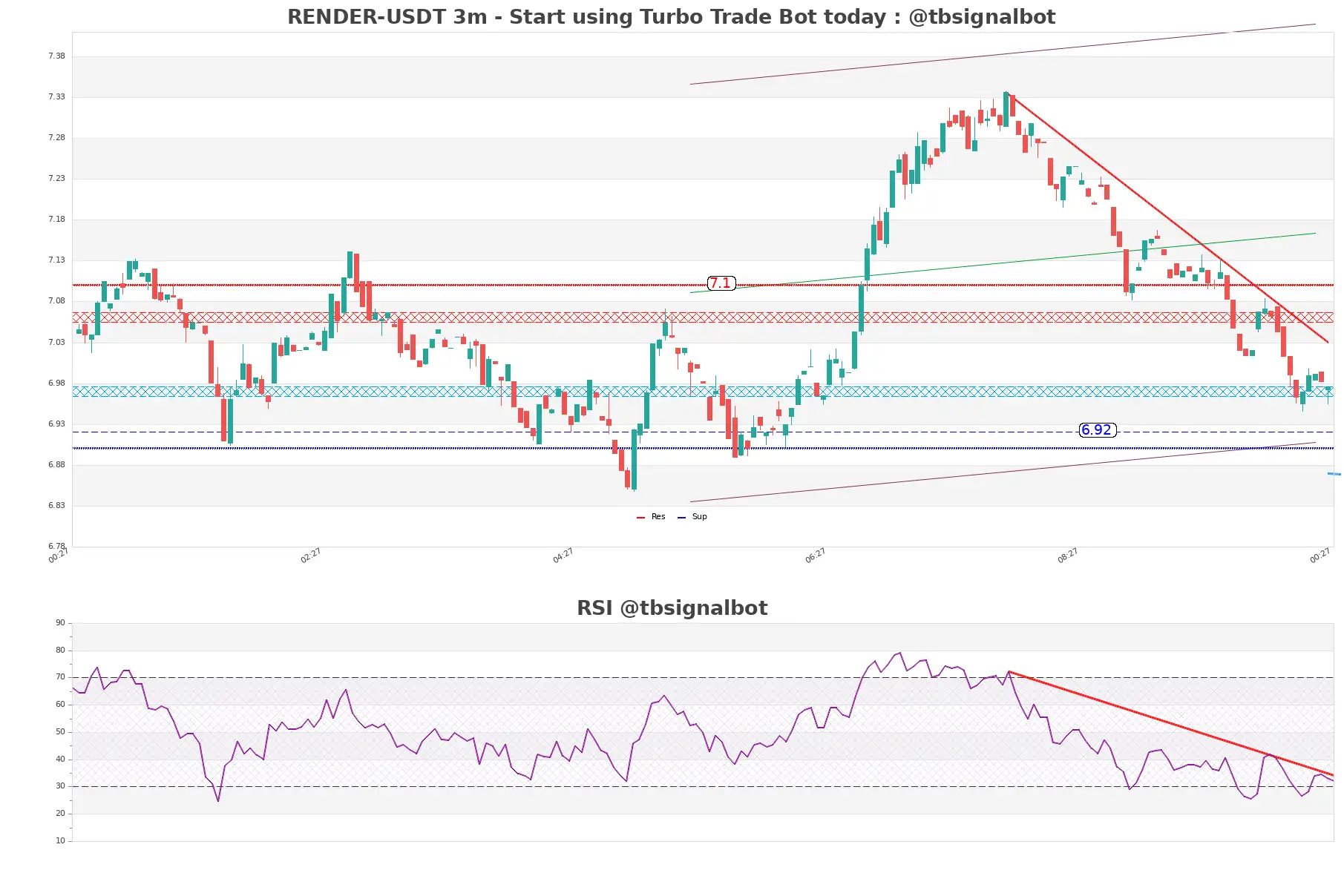Click the RSI 10 axis label
Screen dimensions: 1344x896
pyautogui.click(x=60, y=841)
